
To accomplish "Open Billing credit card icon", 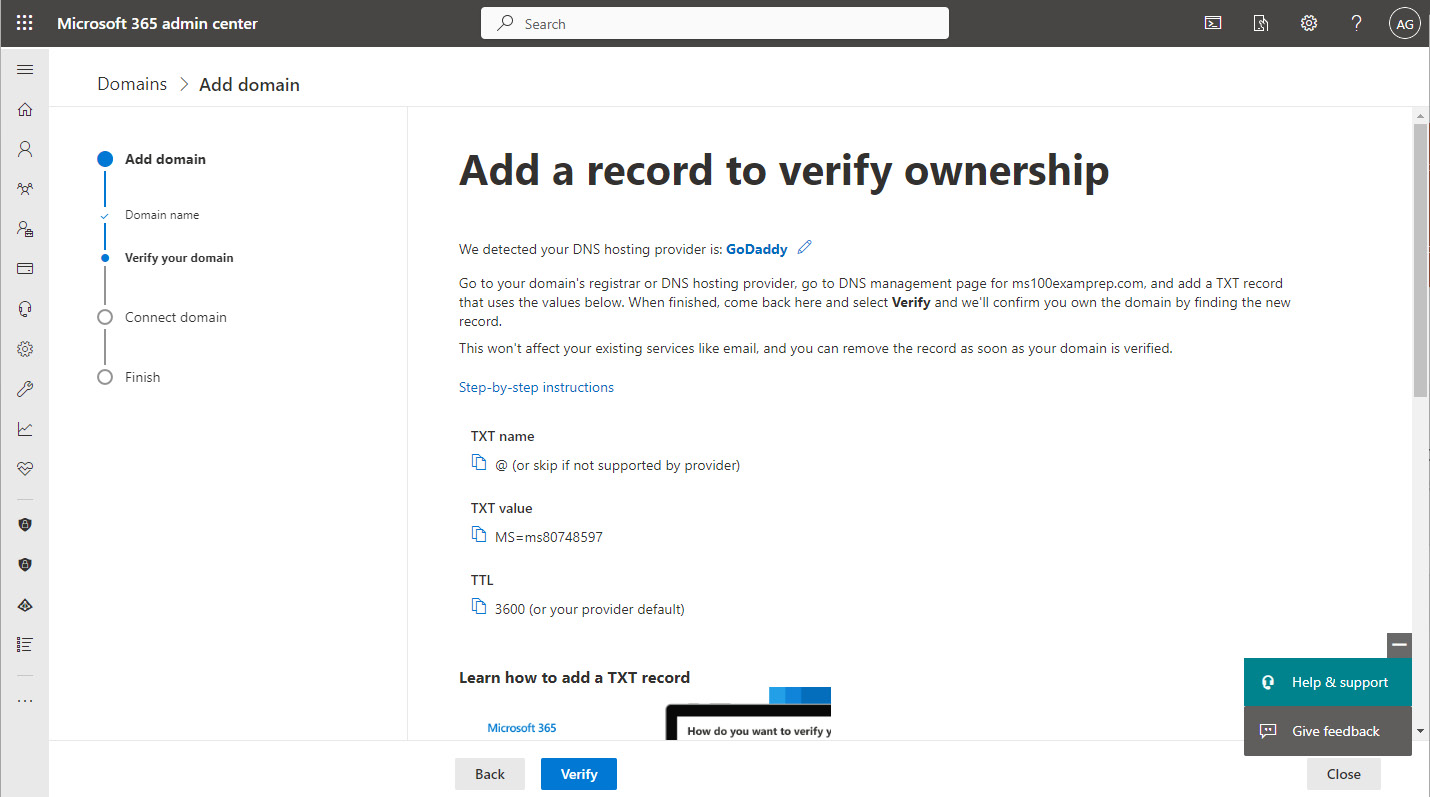I will 25,269.
